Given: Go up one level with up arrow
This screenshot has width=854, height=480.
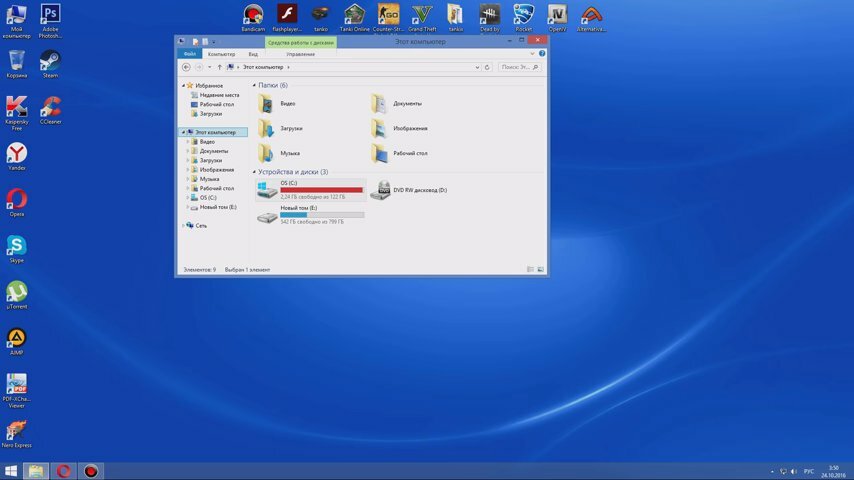Looking at the screenshot, I should [219, 67].
